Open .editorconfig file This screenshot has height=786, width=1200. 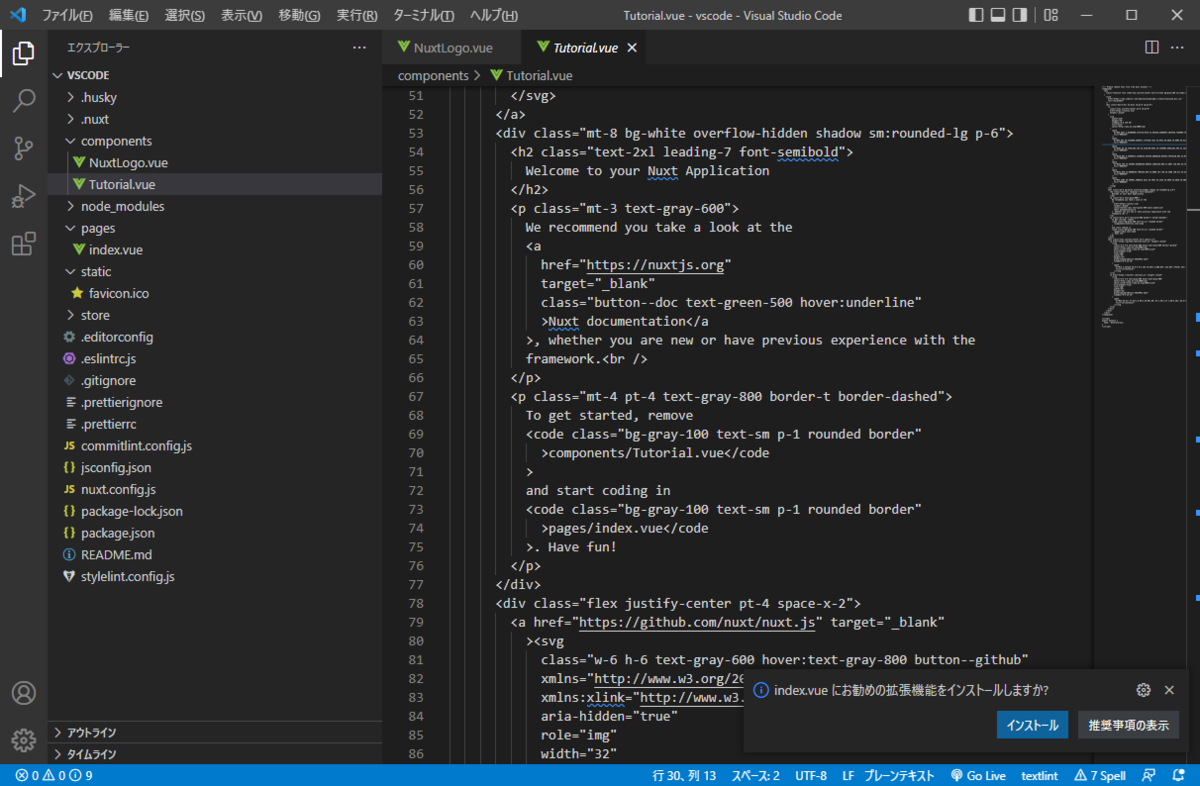(x=215, y=337)
